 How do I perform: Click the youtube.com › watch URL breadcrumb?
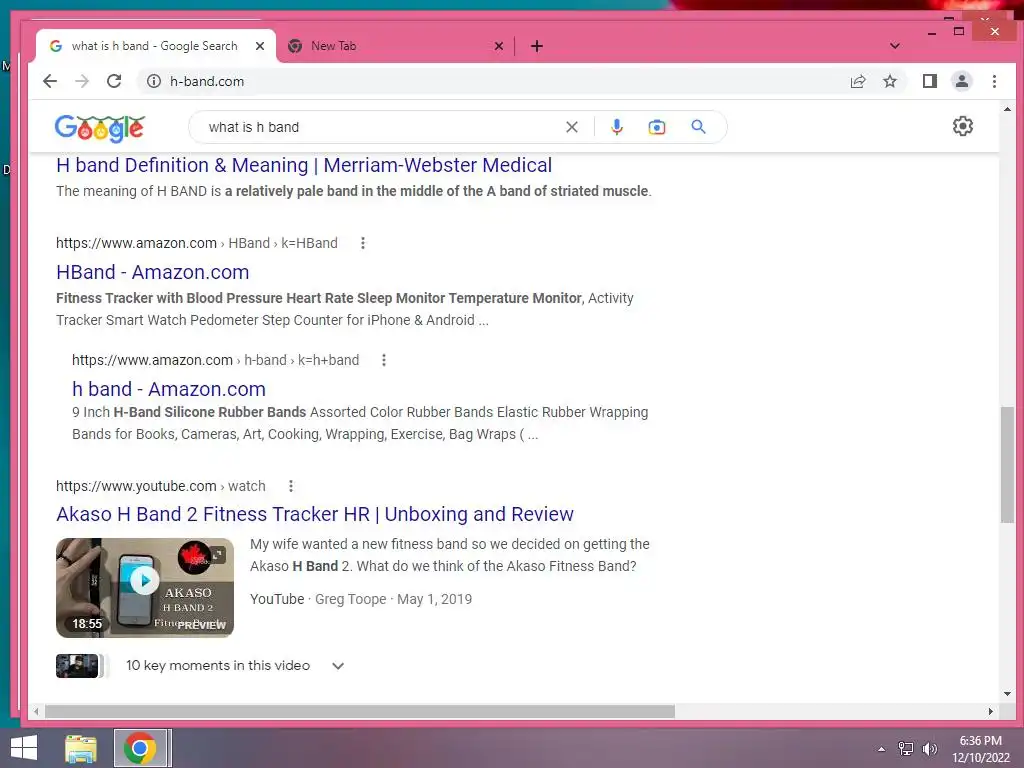pos(161,486)
